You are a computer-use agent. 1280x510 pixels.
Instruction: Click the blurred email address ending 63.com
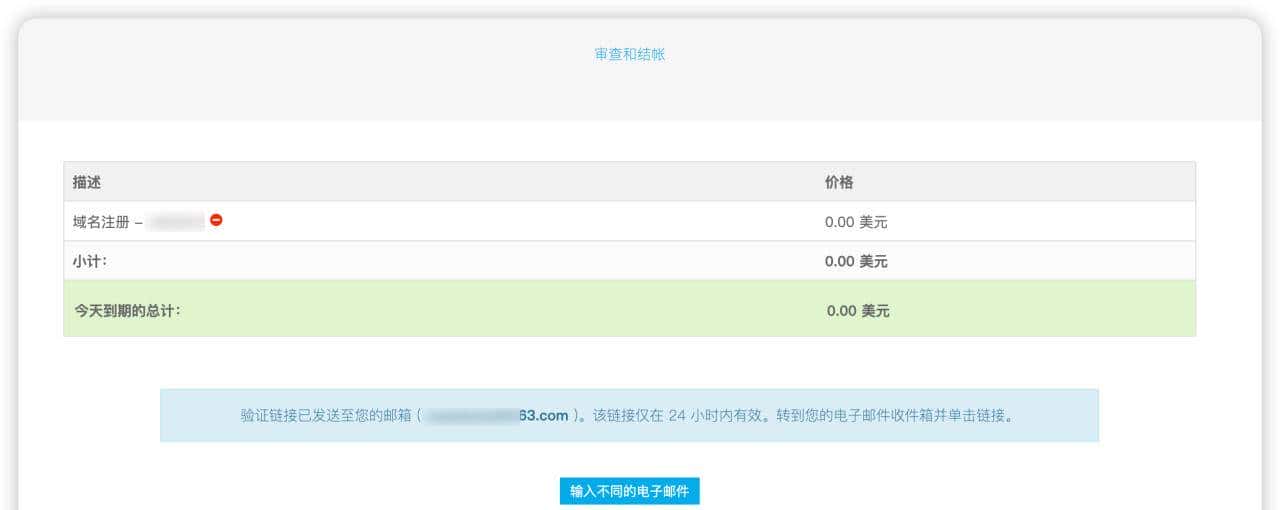tap(496, 415)
